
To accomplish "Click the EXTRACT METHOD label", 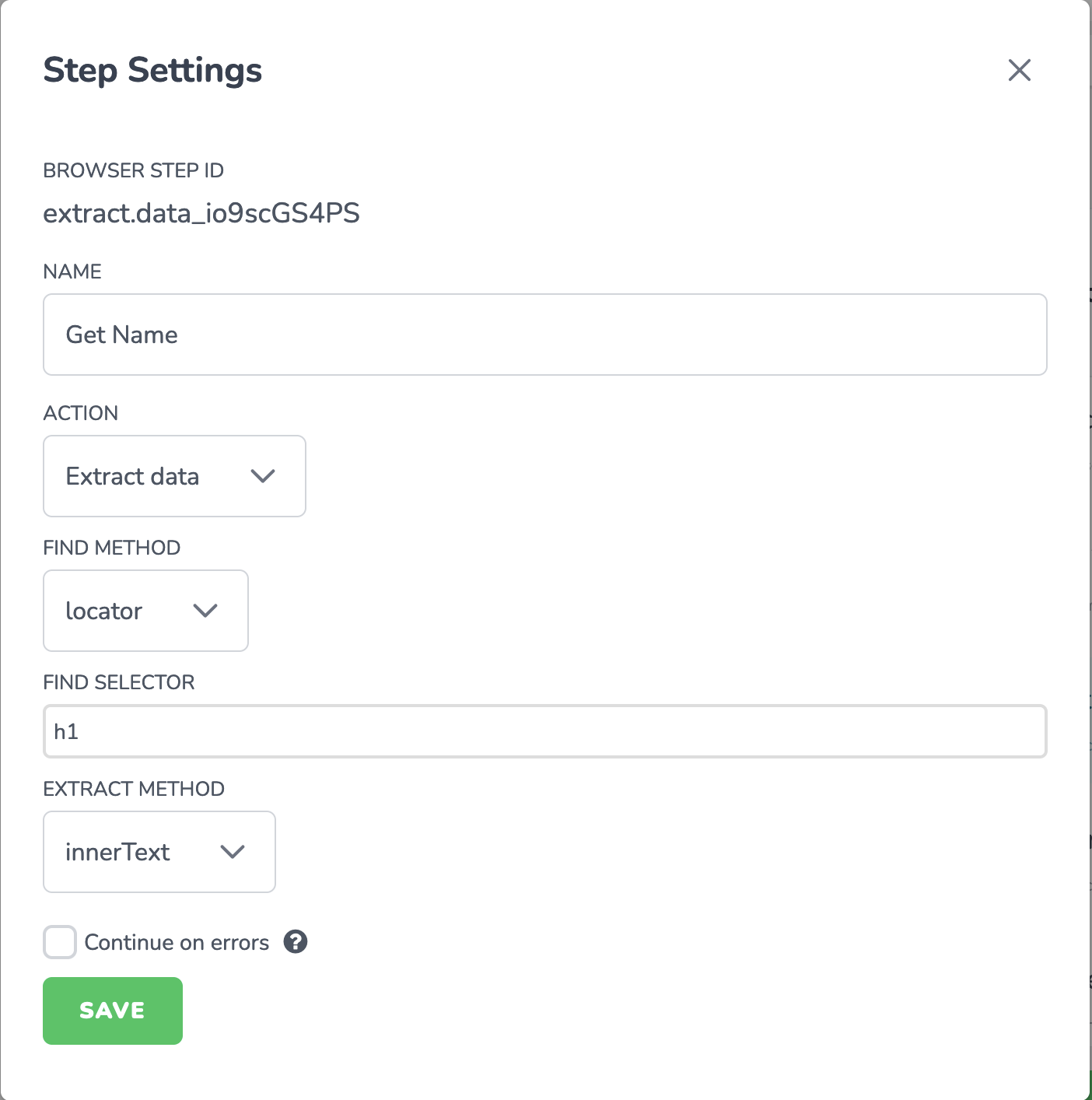I will point(134,789).
